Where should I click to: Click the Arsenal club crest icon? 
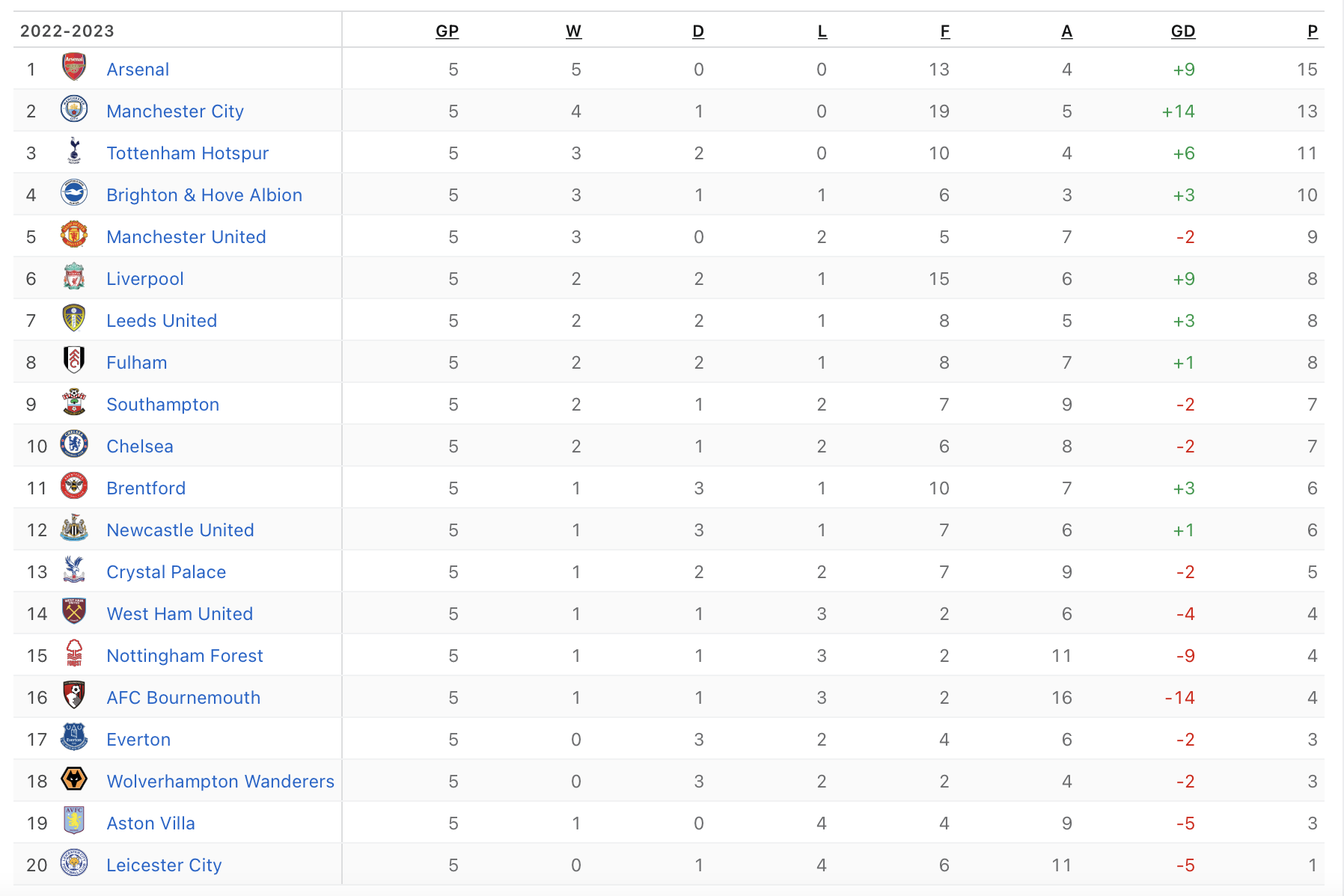click(74, 68)
